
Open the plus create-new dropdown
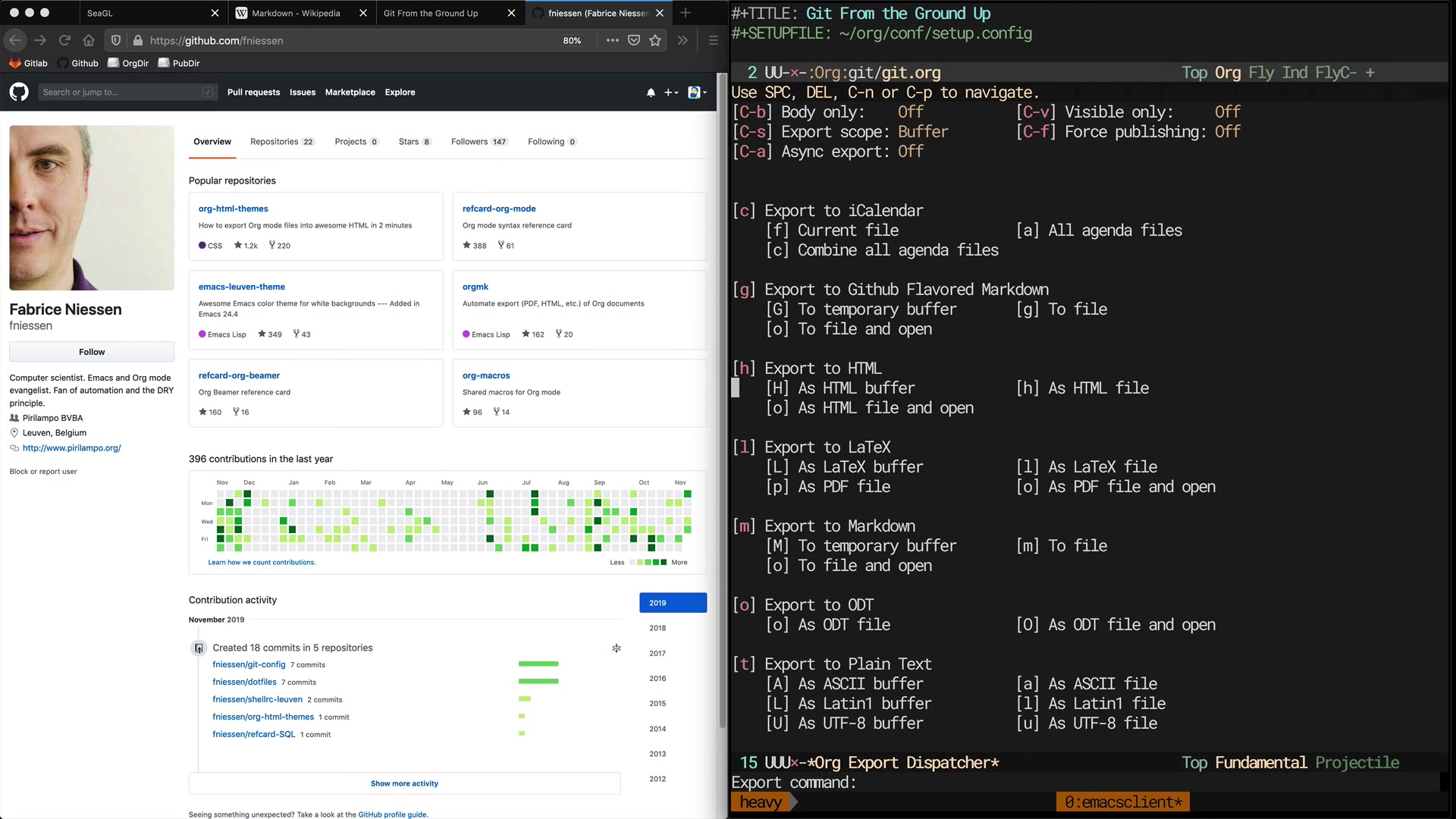(671, 93)
